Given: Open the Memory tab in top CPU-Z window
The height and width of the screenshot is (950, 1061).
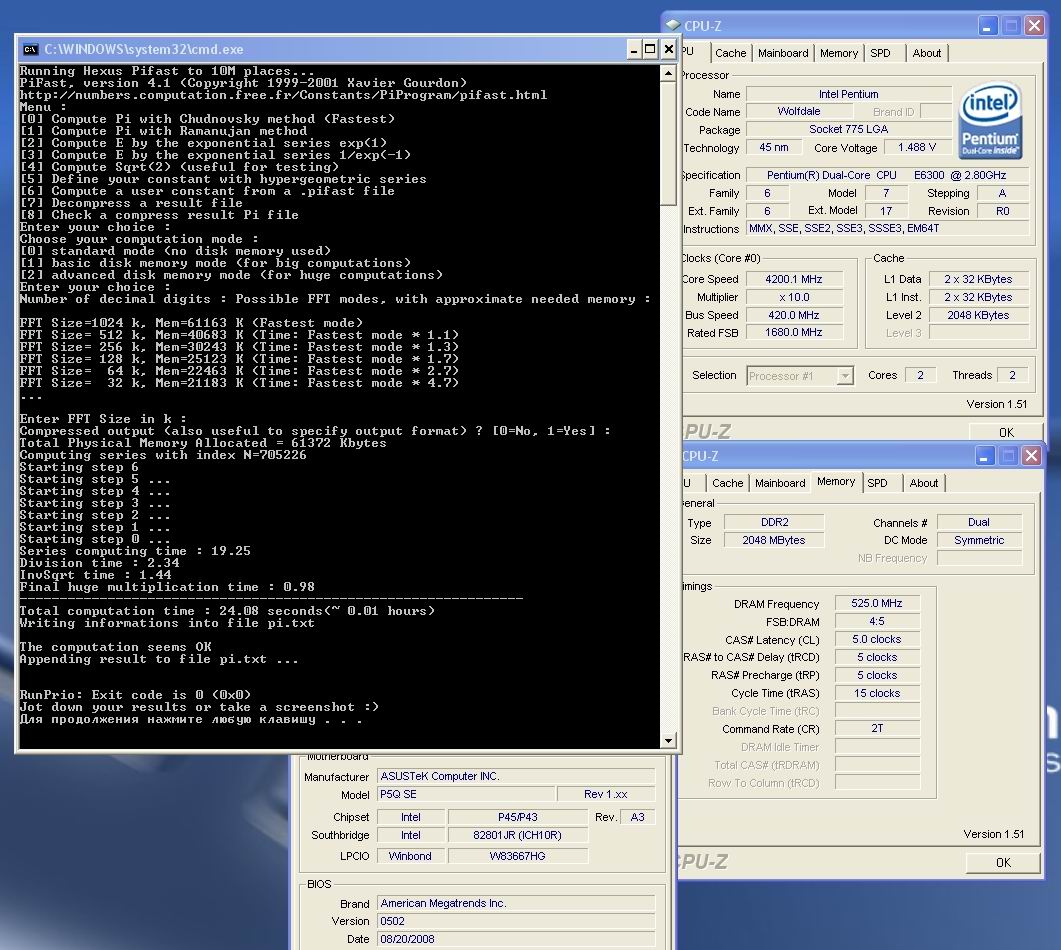Looking at the screenshot, I should click(838, 53).
